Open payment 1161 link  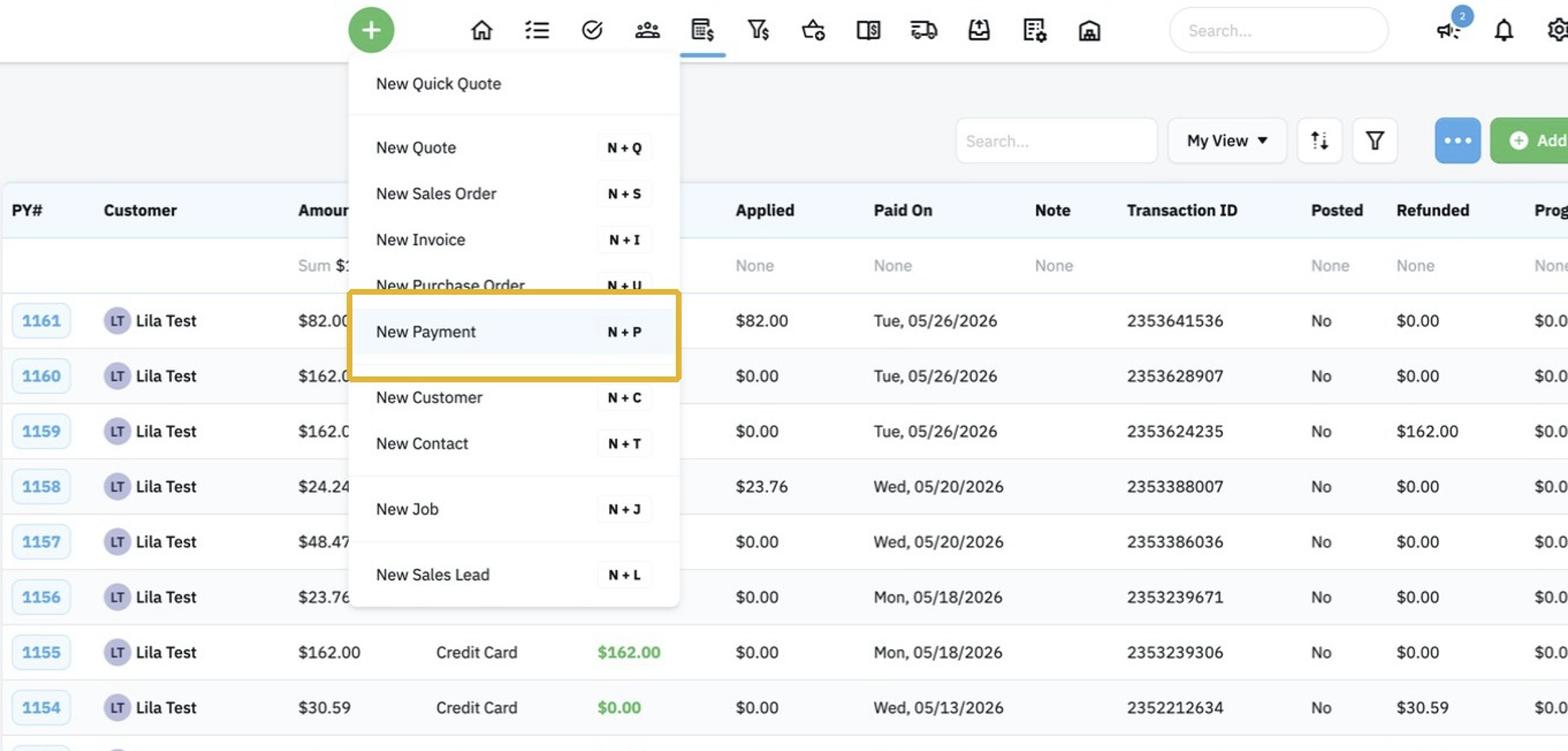pyautogui.click(x=41, y=321)
